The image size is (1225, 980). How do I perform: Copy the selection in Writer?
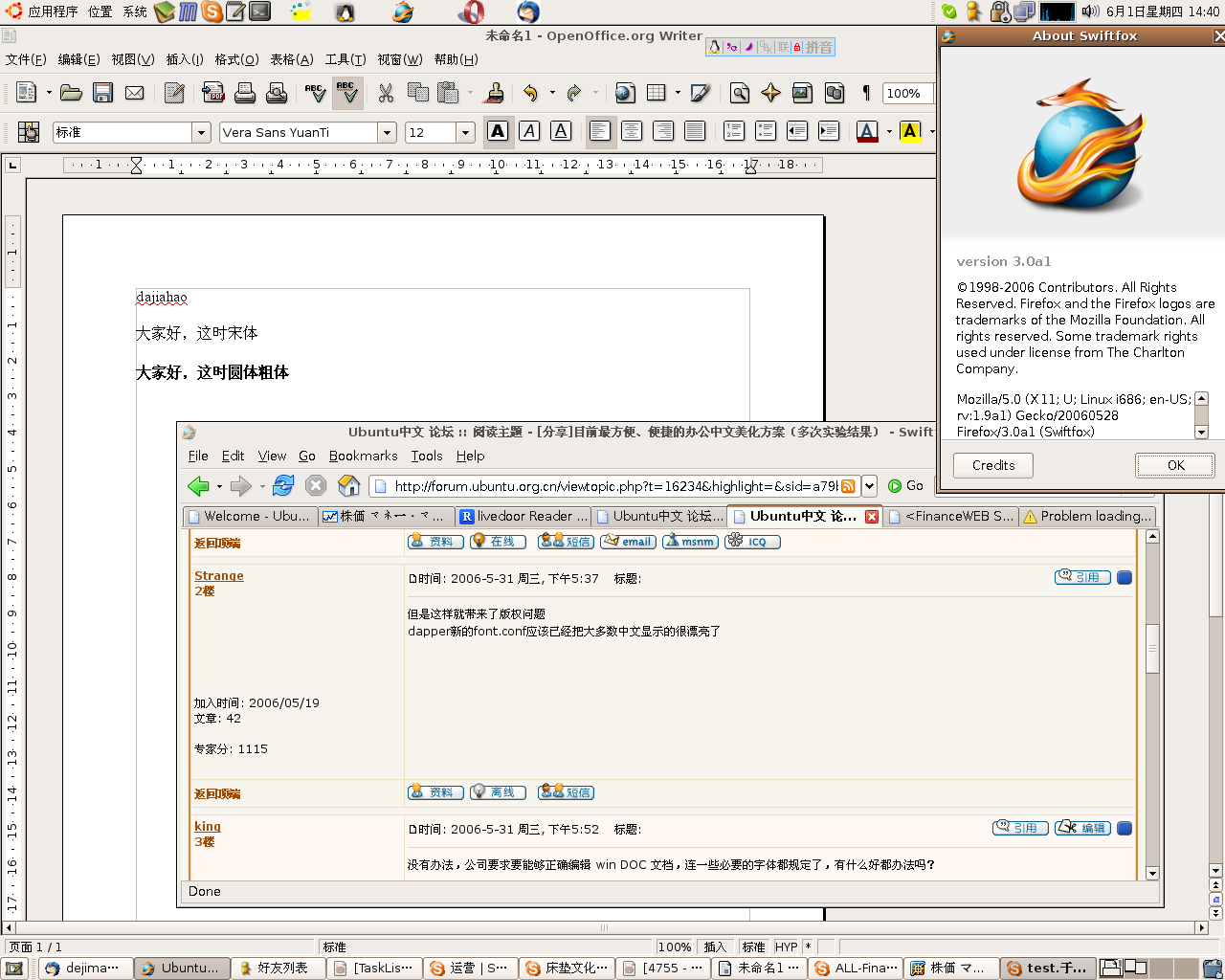tap(417, 93)
